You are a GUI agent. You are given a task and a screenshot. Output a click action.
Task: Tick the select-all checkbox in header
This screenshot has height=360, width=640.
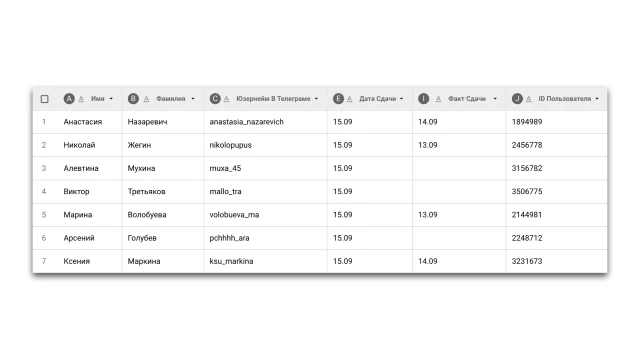(x=45, y=99)
